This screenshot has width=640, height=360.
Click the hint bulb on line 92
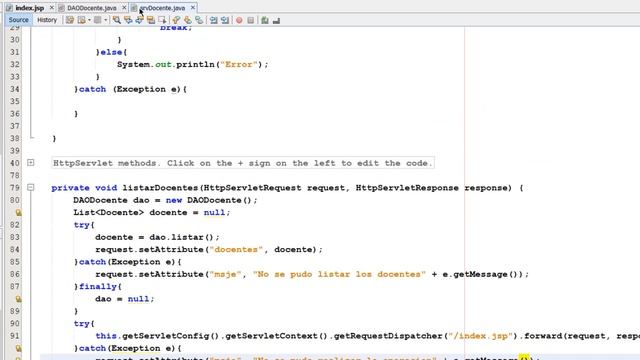point(18,348)
